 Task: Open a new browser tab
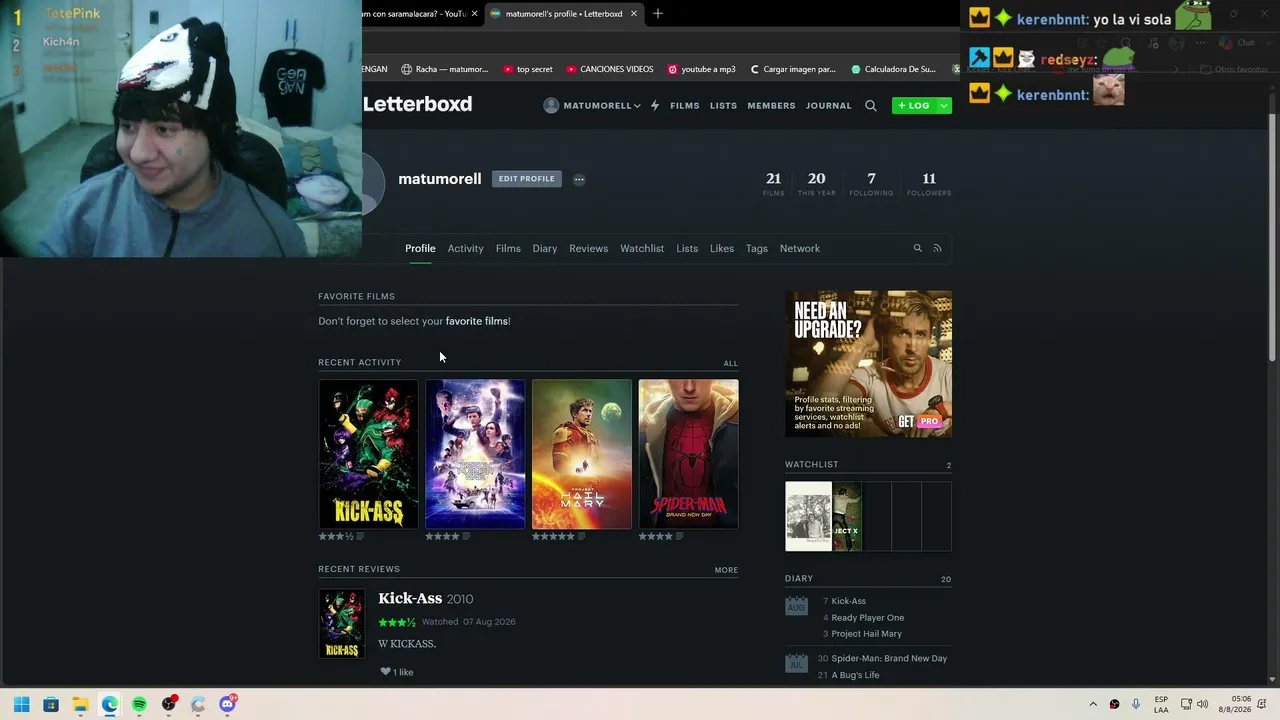tap(658, 14)
